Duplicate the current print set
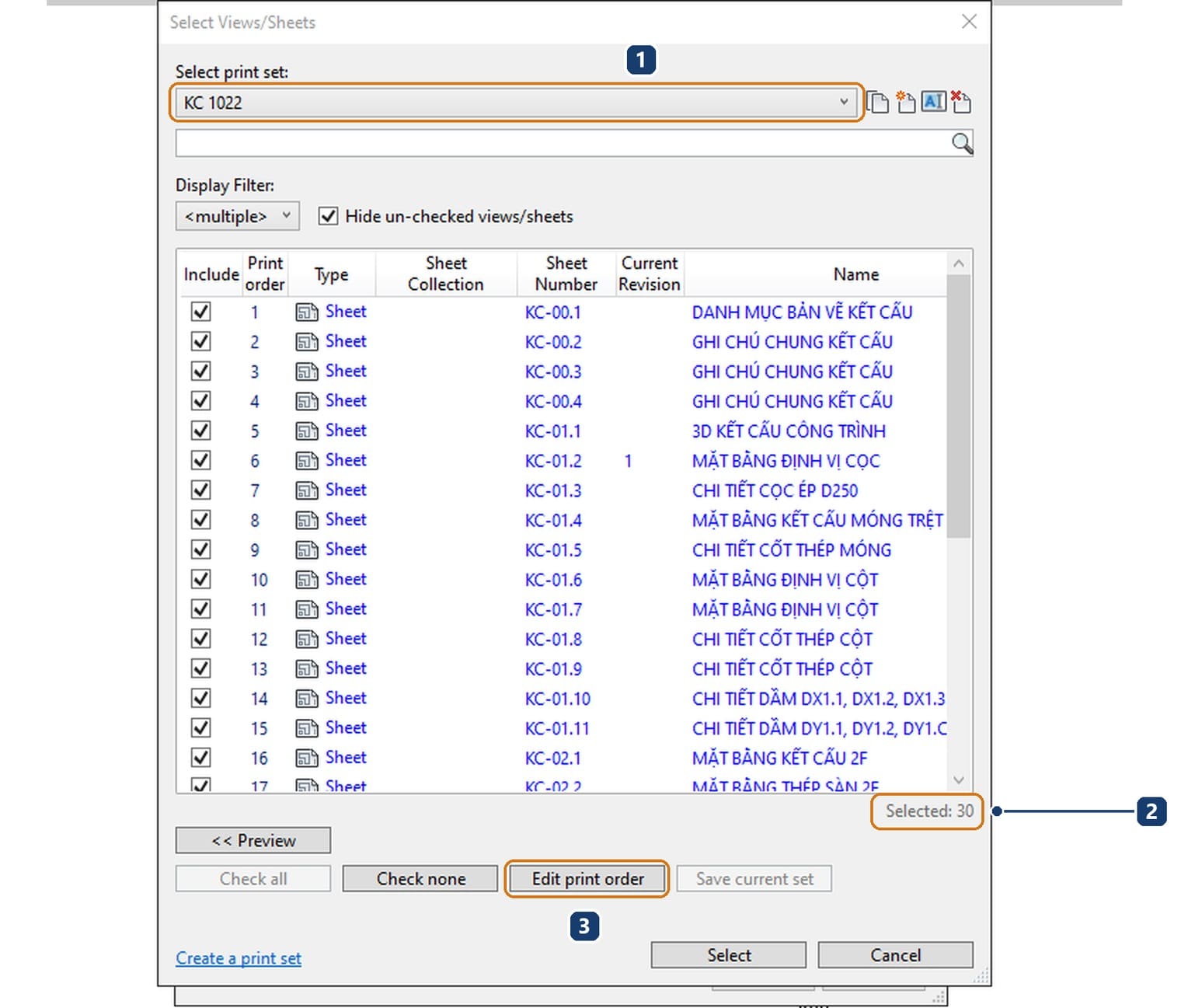Viewport: 1181px width, 1008px height. point(878,102)
